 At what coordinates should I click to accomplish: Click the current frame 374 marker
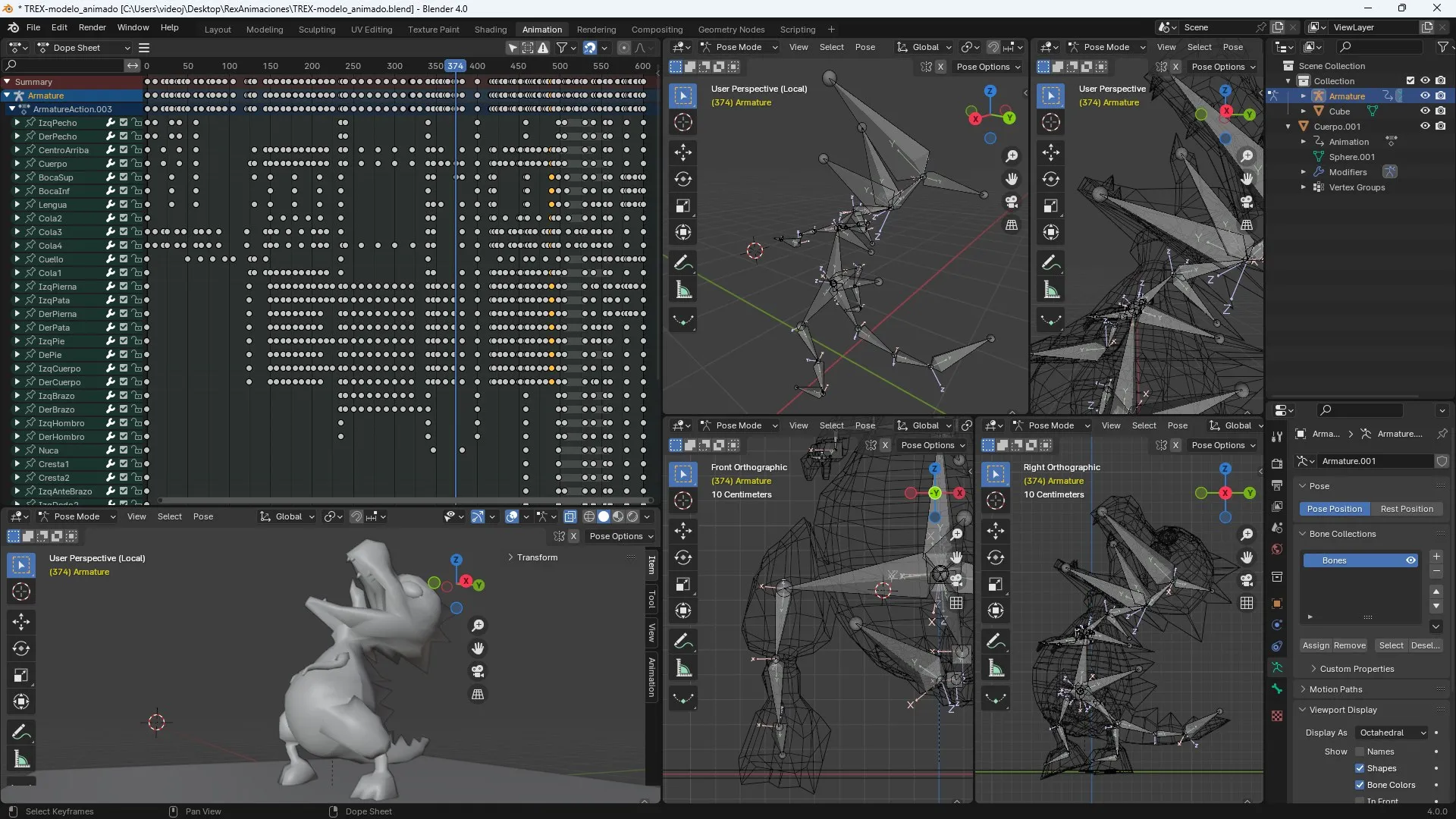click(x=455, y=66)
